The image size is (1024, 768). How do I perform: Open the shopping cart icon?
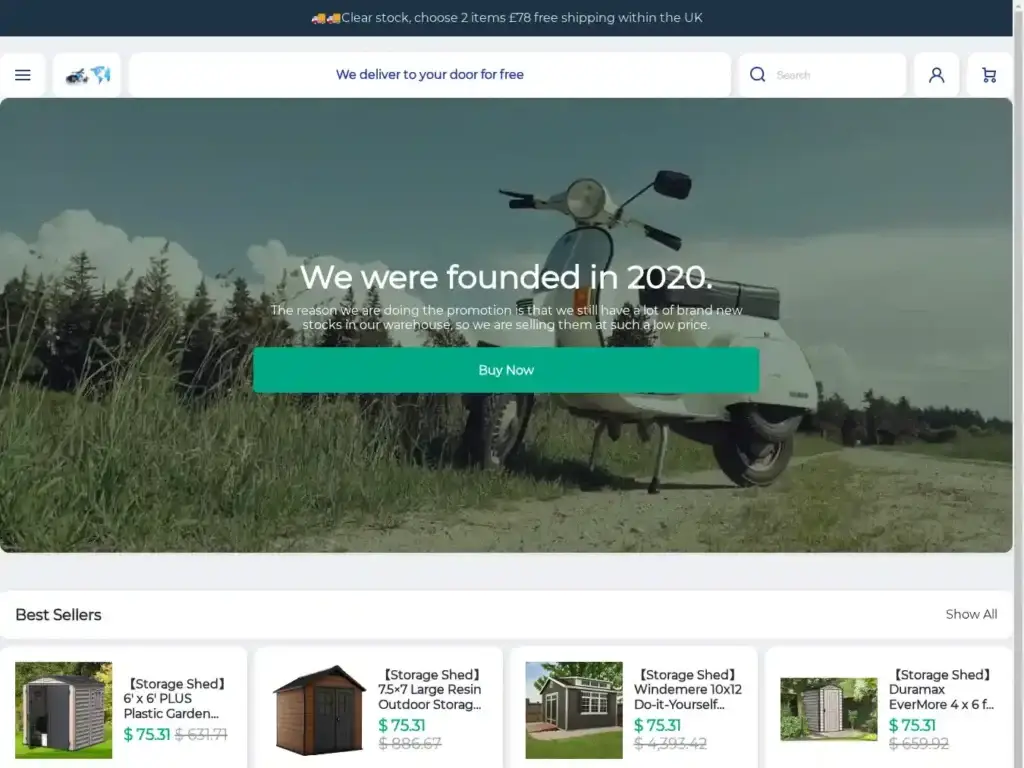tap(989, 75)
